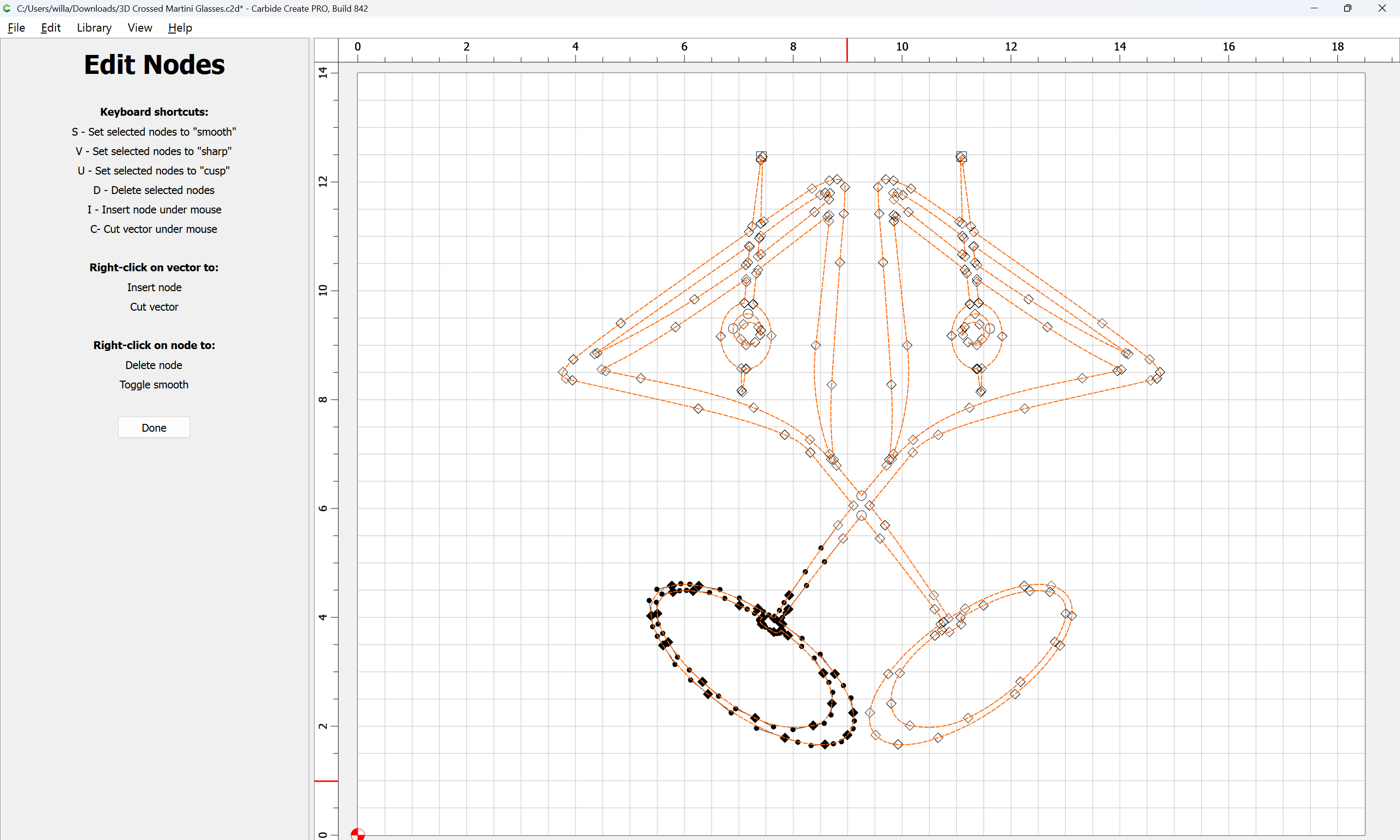This screenshot has height=840, width=1400.
Task: Select rightmost diamond node of right glass rim
Action: tap(1160, 372)
